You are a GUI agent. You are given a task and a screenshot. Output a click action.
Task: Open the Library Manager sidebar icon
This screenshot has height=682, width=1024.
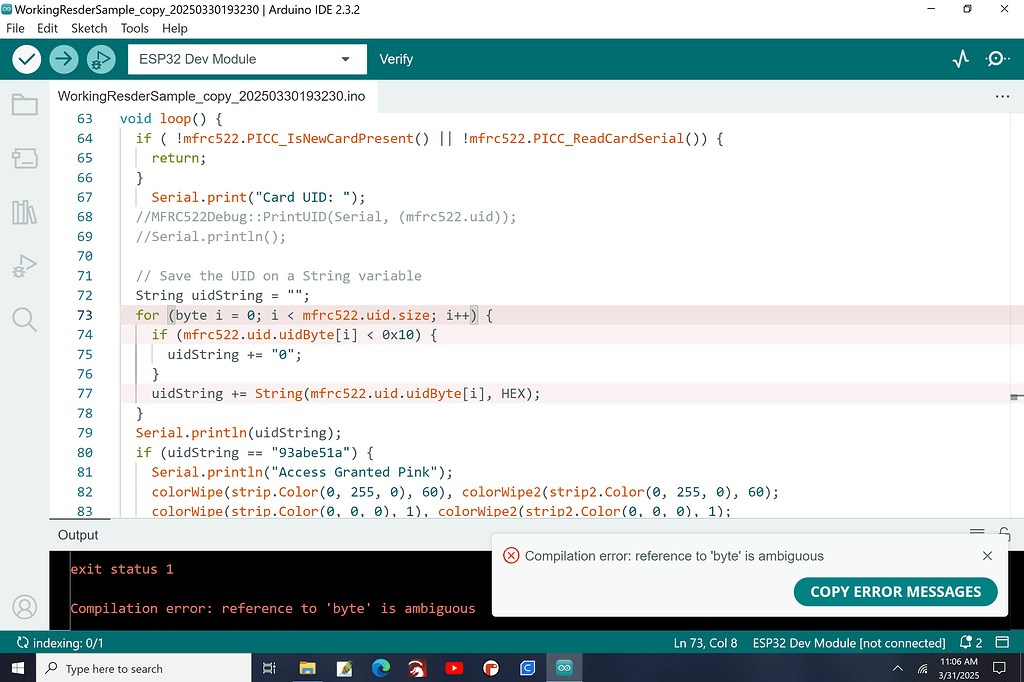(x=24, y=211)
